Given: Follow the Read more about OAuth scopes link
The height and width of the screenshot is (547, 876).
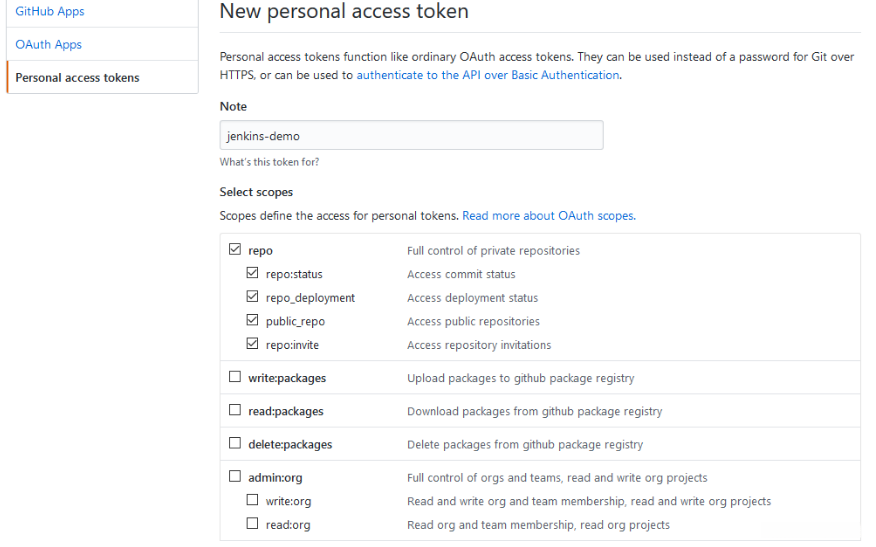Looking at the screenshot, I should click(548, 215).
